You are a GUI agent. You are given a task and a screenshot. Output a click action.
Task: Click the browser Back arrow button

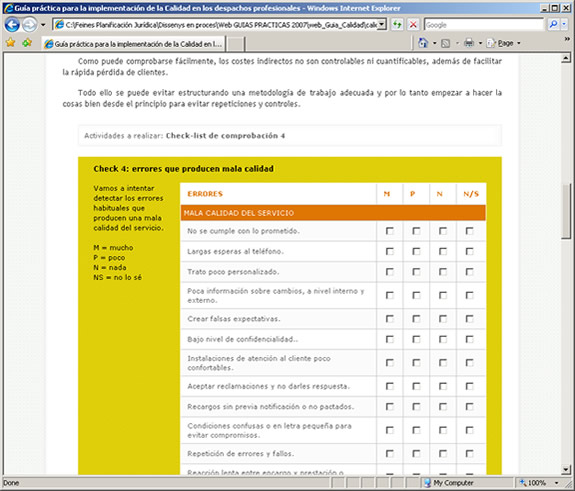point(12,25)
